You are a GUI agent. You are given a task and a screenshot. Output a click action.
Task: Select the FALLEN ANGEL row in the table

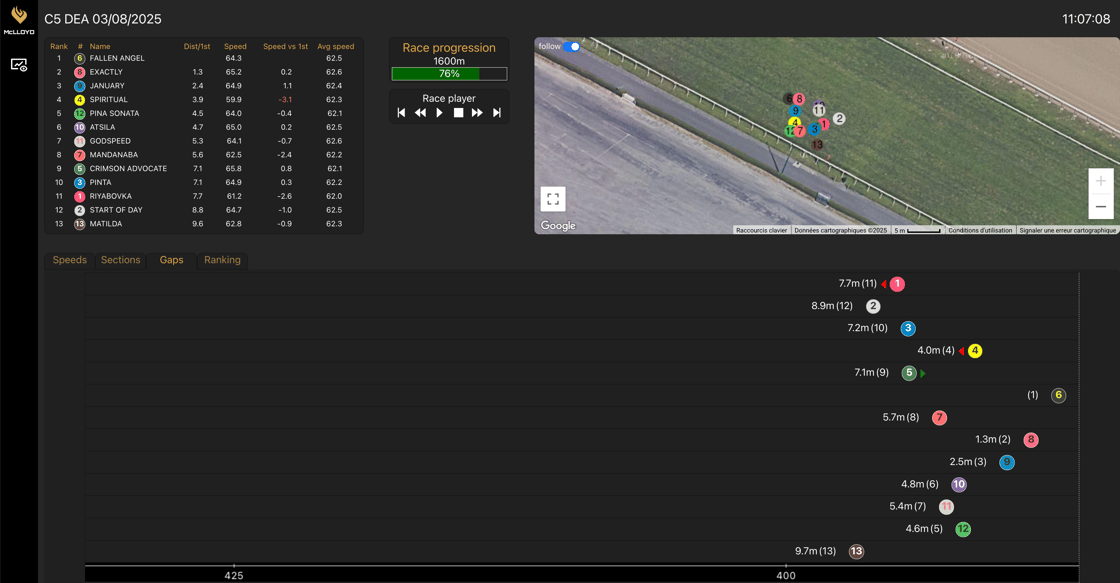(x=117, y=58)
